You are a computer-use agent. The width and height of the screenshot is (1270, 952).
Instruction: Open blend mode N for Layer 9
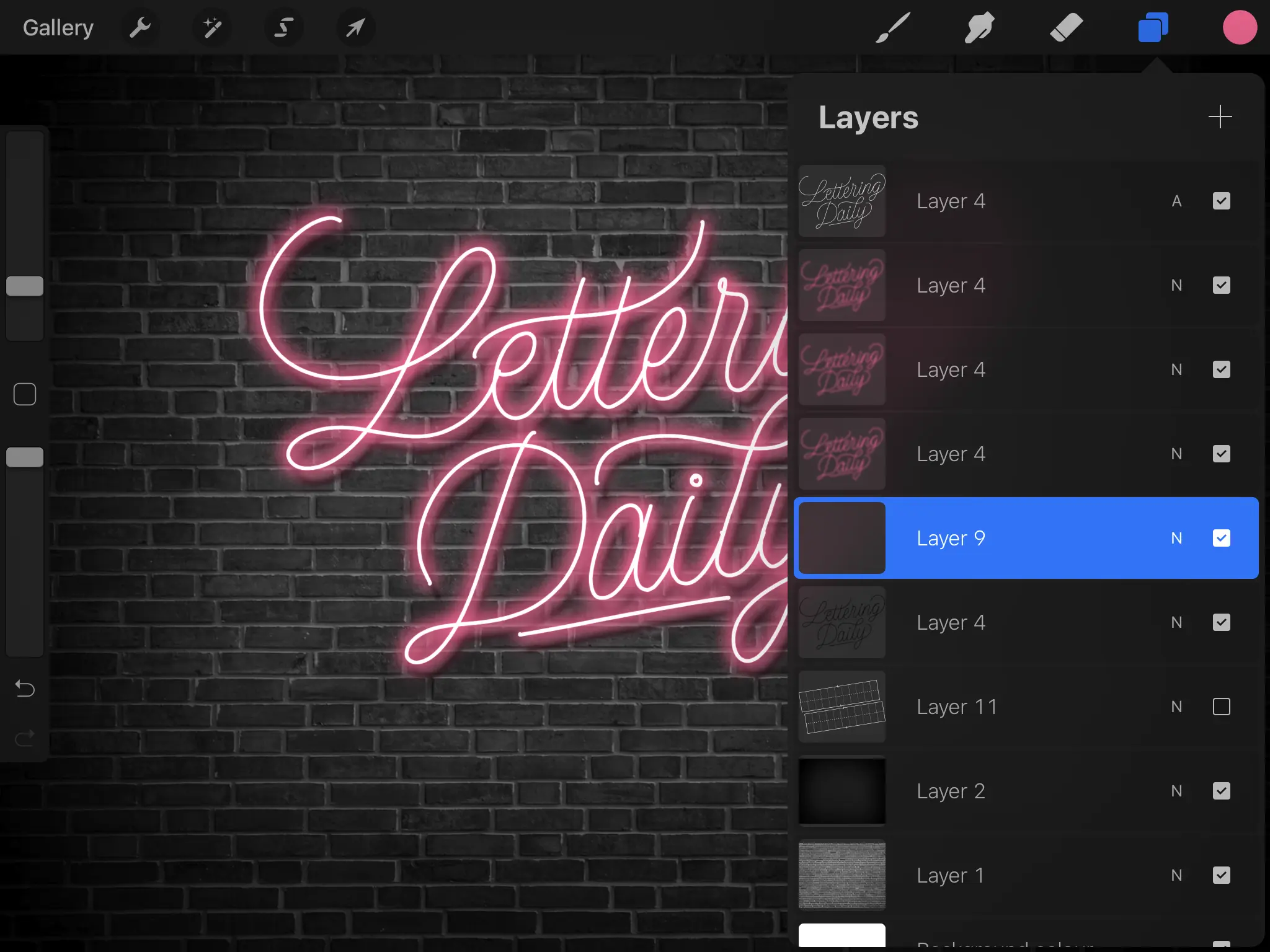pyautogui.click(x=1176, y=538)
